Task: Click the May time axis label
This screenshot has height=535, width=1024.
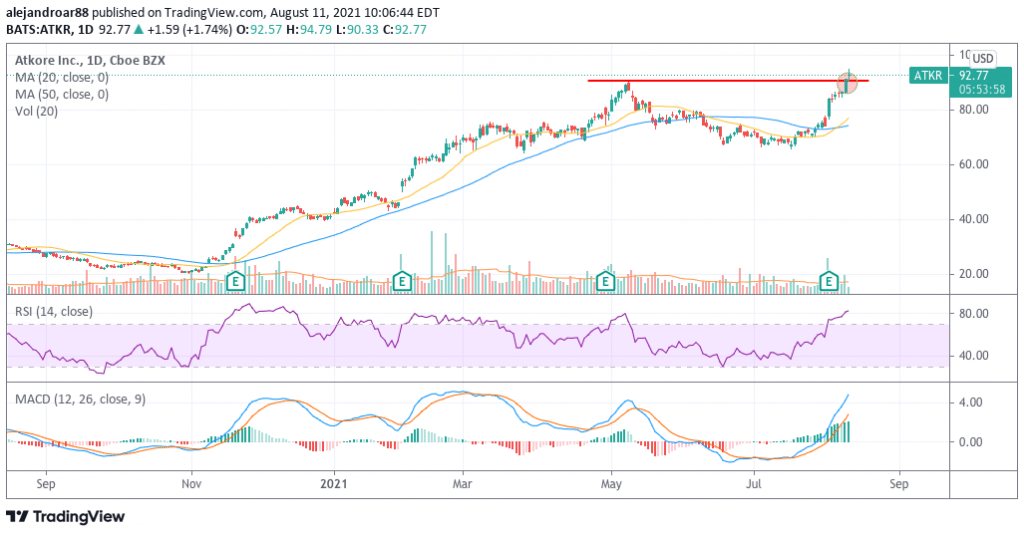Action: (611, 484)
